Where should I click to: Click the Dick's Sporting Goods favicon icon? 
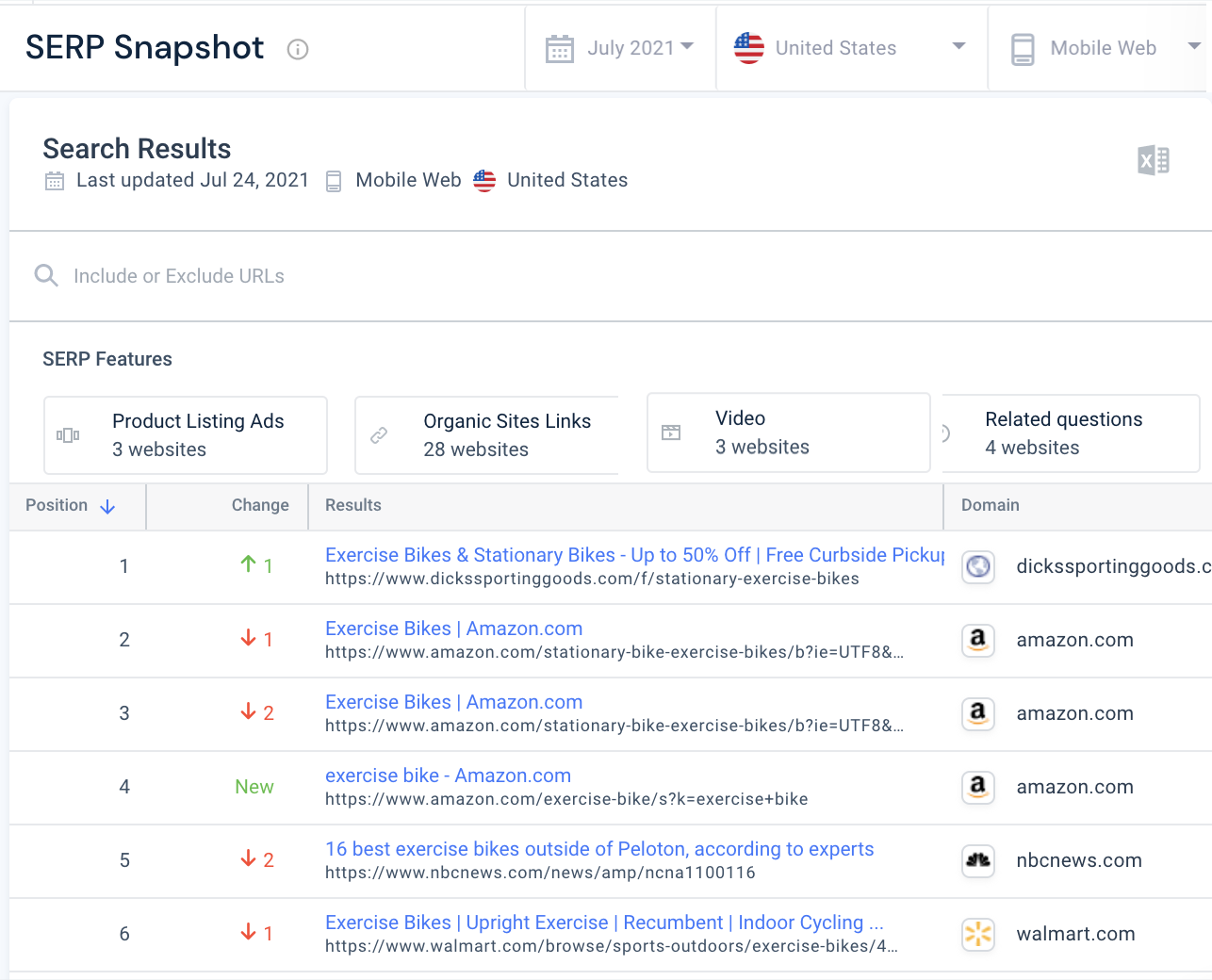click(x=978, y=566)
